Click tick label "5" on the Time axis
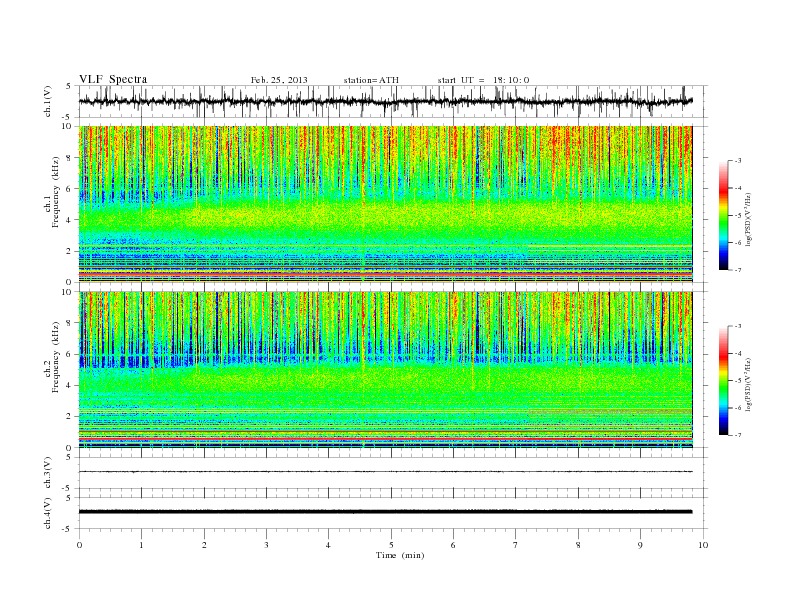 [391, 545]
